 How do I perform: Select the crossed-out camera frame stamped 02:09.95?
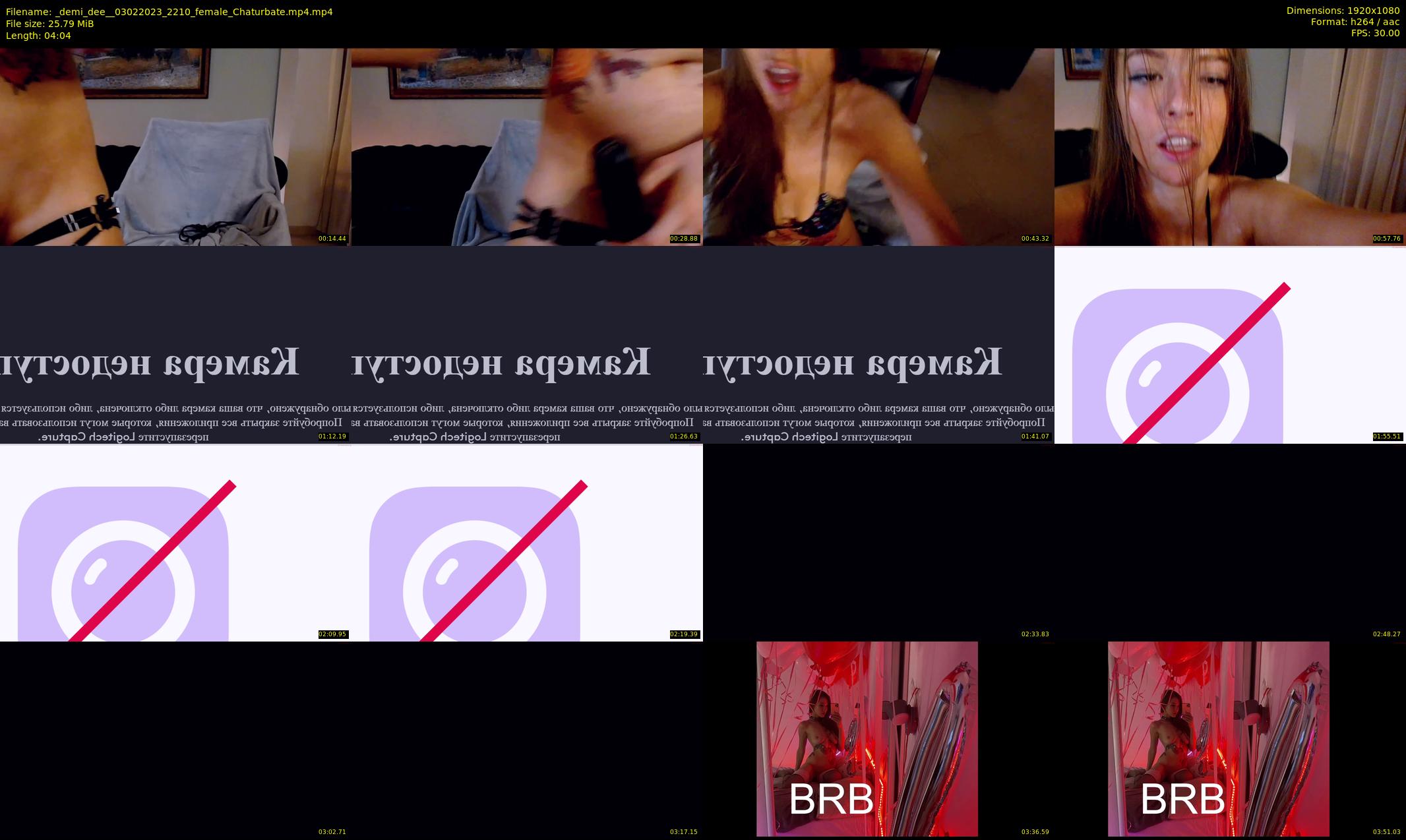[x=175, y=543]
